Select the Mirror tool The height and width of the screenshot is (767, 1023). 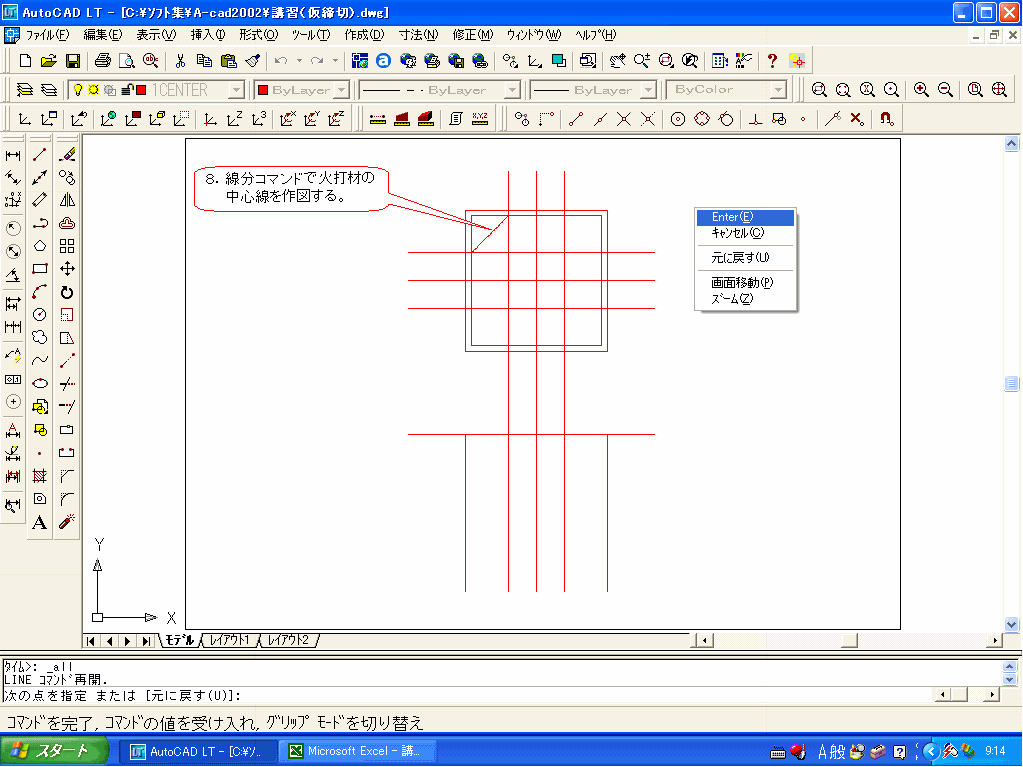(x=67, y=200)
